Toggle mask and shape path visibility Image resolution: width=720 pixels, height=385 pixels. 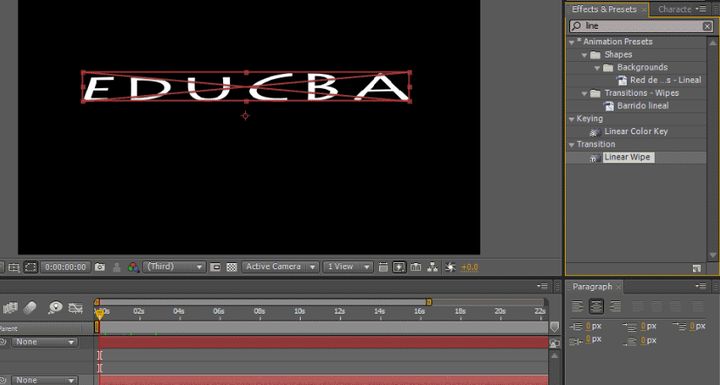point(31,267)
